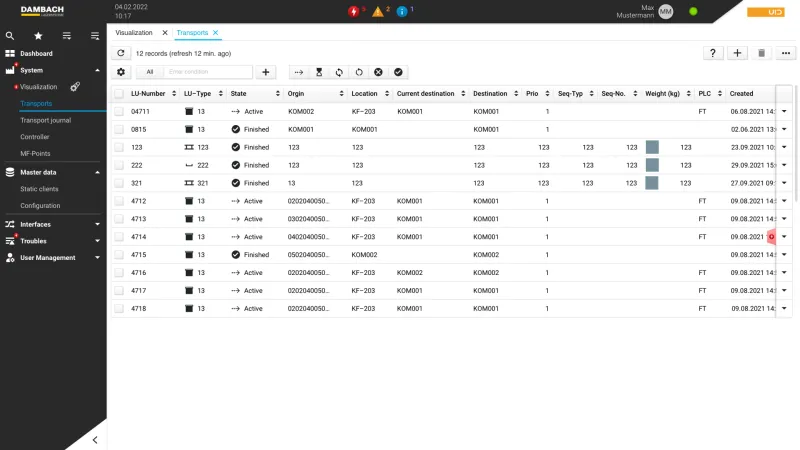800x450 pixels.
Task: Click weight color swatch in row 222
Action: [652, 165]
